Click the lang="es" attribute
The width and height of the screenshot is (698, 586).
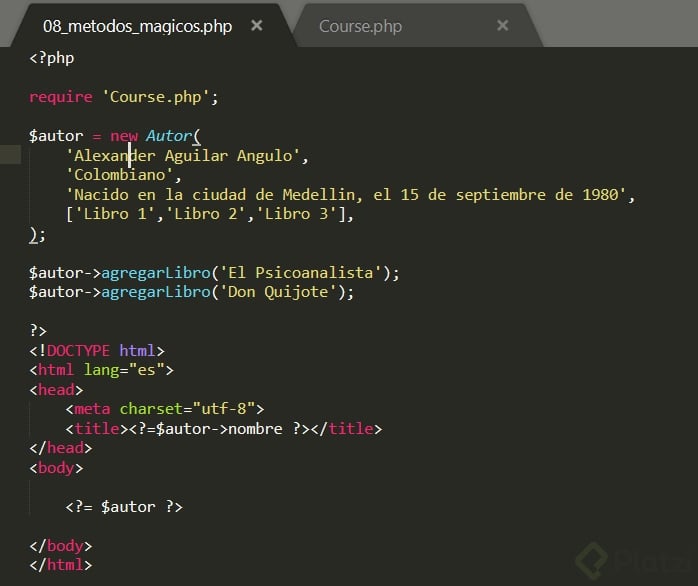tap(124, 370)
